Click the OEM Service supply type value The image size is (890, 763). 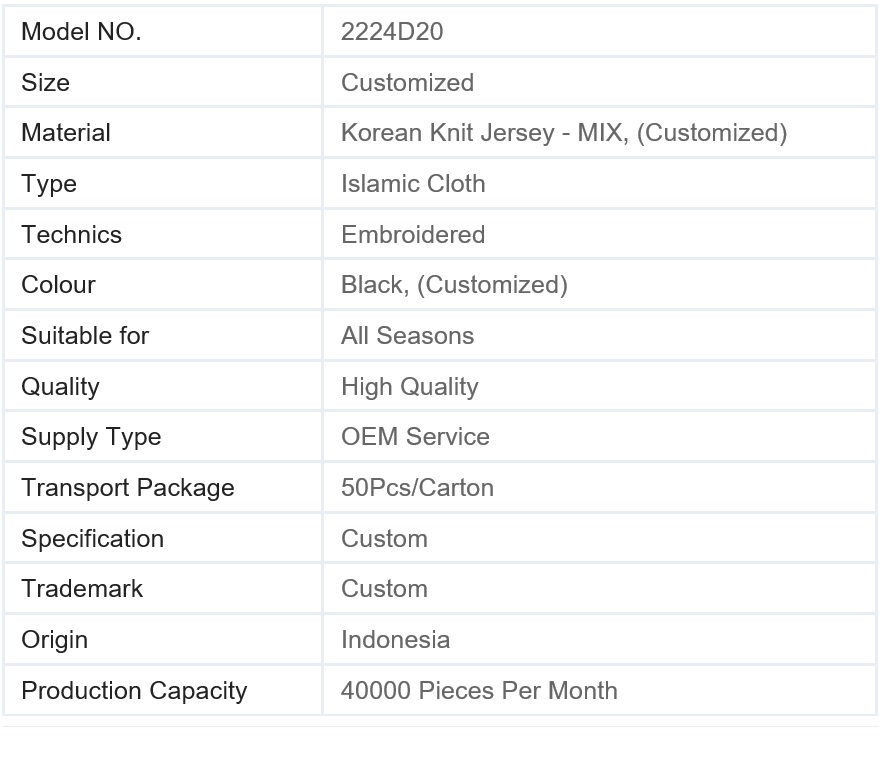(x=415, y=437)
